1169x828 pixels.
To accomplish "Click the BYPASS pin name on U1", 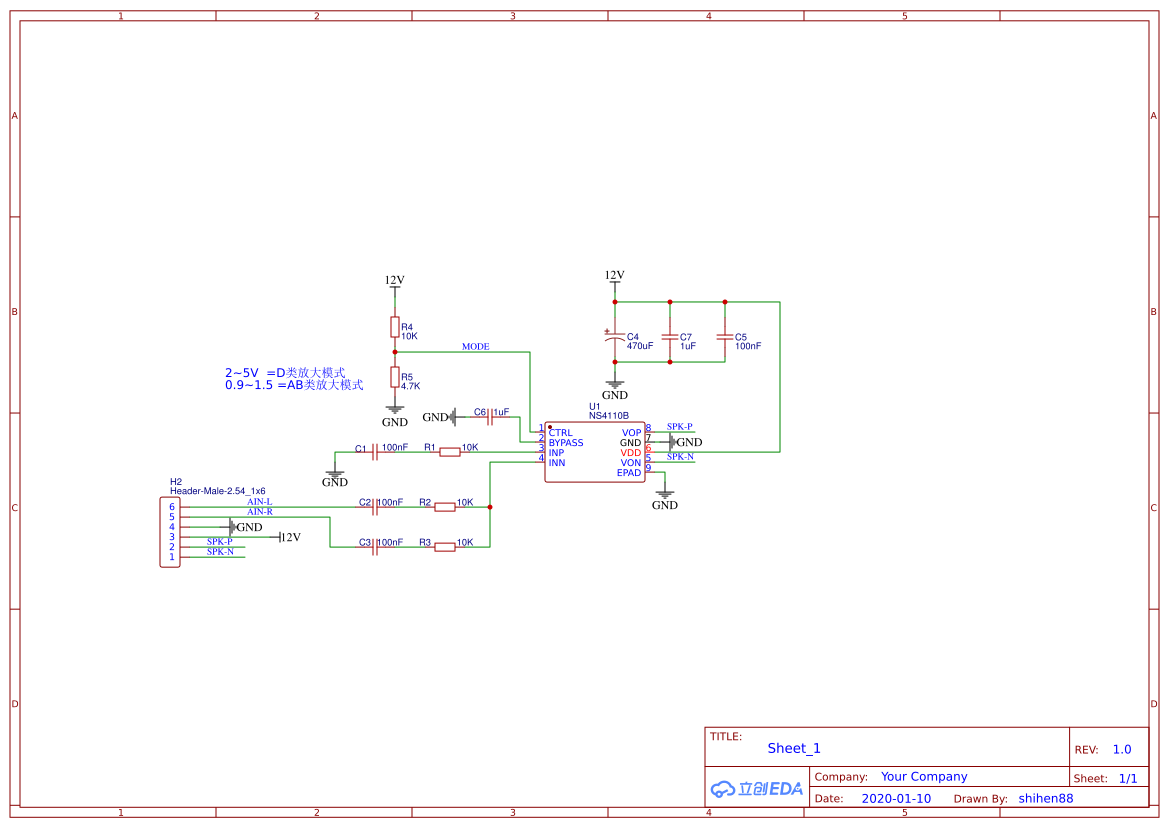I will tap(566, 442).
